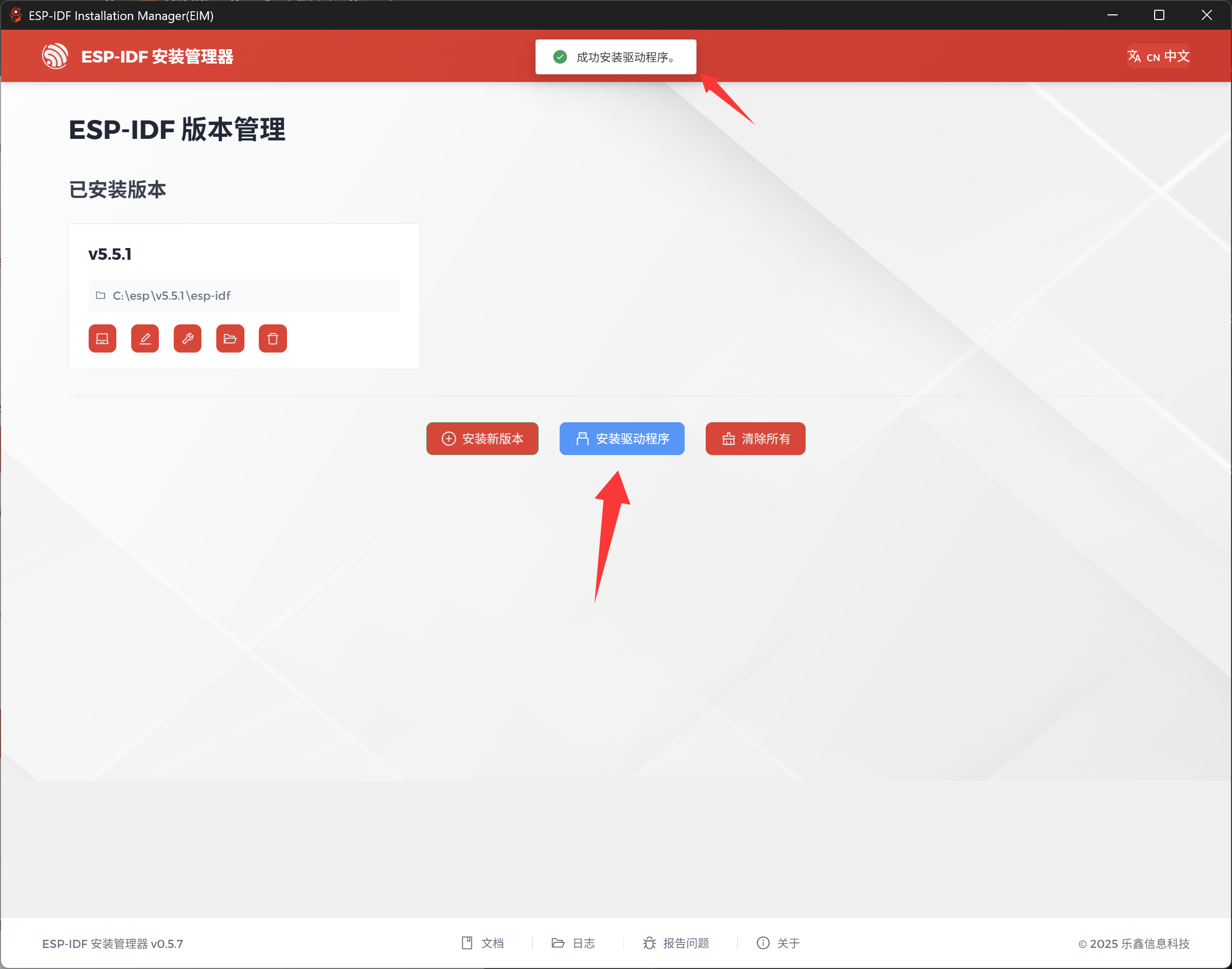This screenshot has width=1232, height=969.
Task: Open the 文档 link in the footer
Action: 482,943
